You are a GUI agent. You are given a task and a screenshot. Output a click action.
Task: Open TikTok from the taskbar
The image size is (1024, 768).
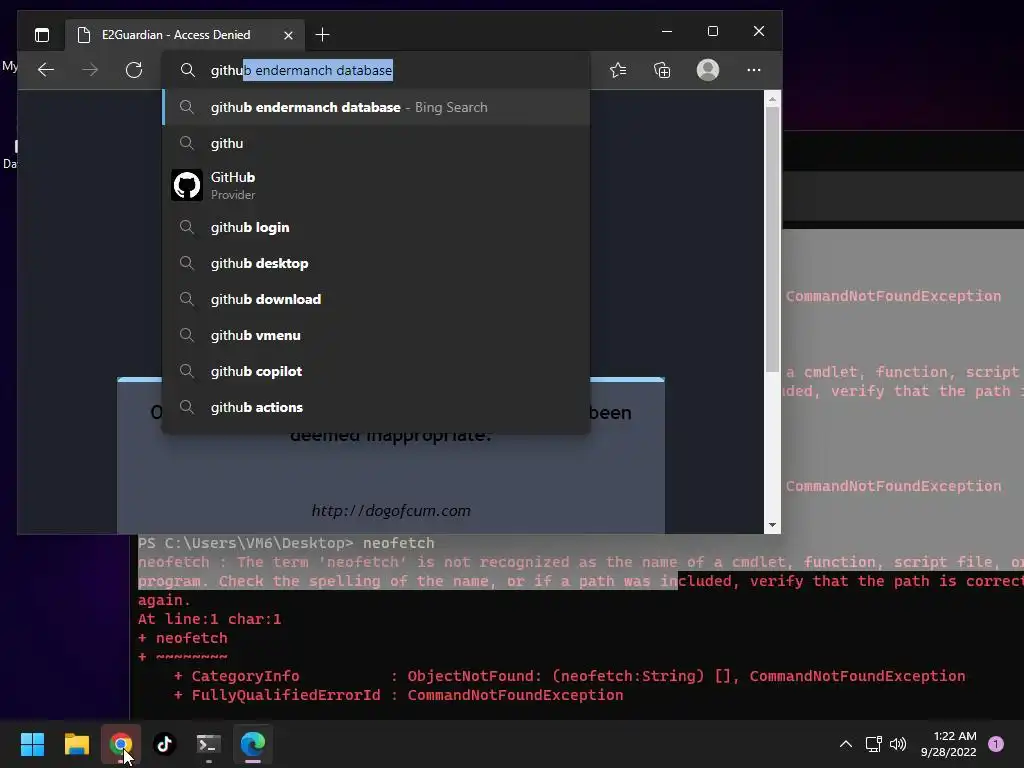(165, 744)
